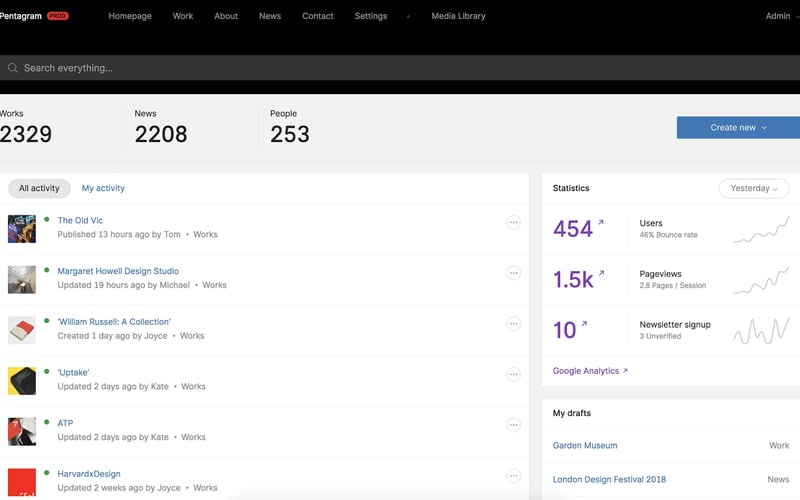Click the Users sparkline chart
The width and height of the screenshot is (800, 500).
[761, 229]
